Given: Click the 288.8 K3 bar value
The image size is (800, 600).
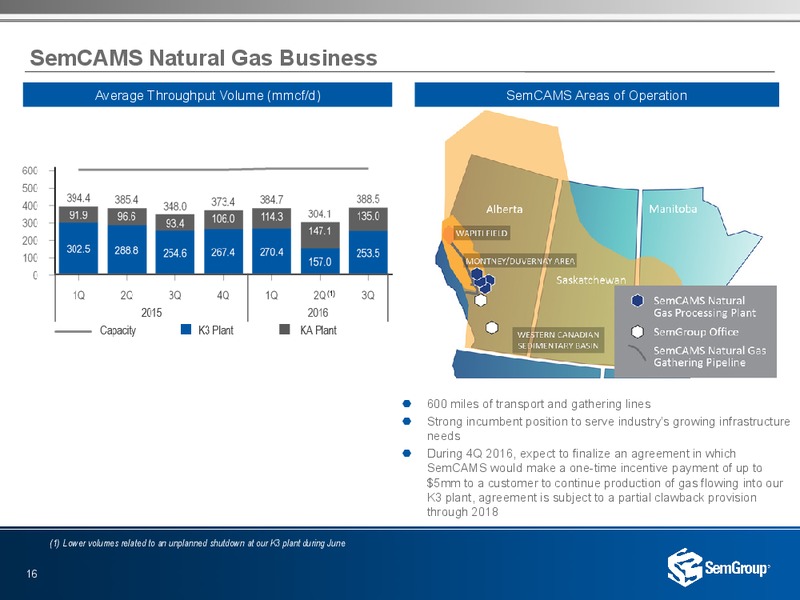Looking at the screenshot, I should (x=127, y=251).
